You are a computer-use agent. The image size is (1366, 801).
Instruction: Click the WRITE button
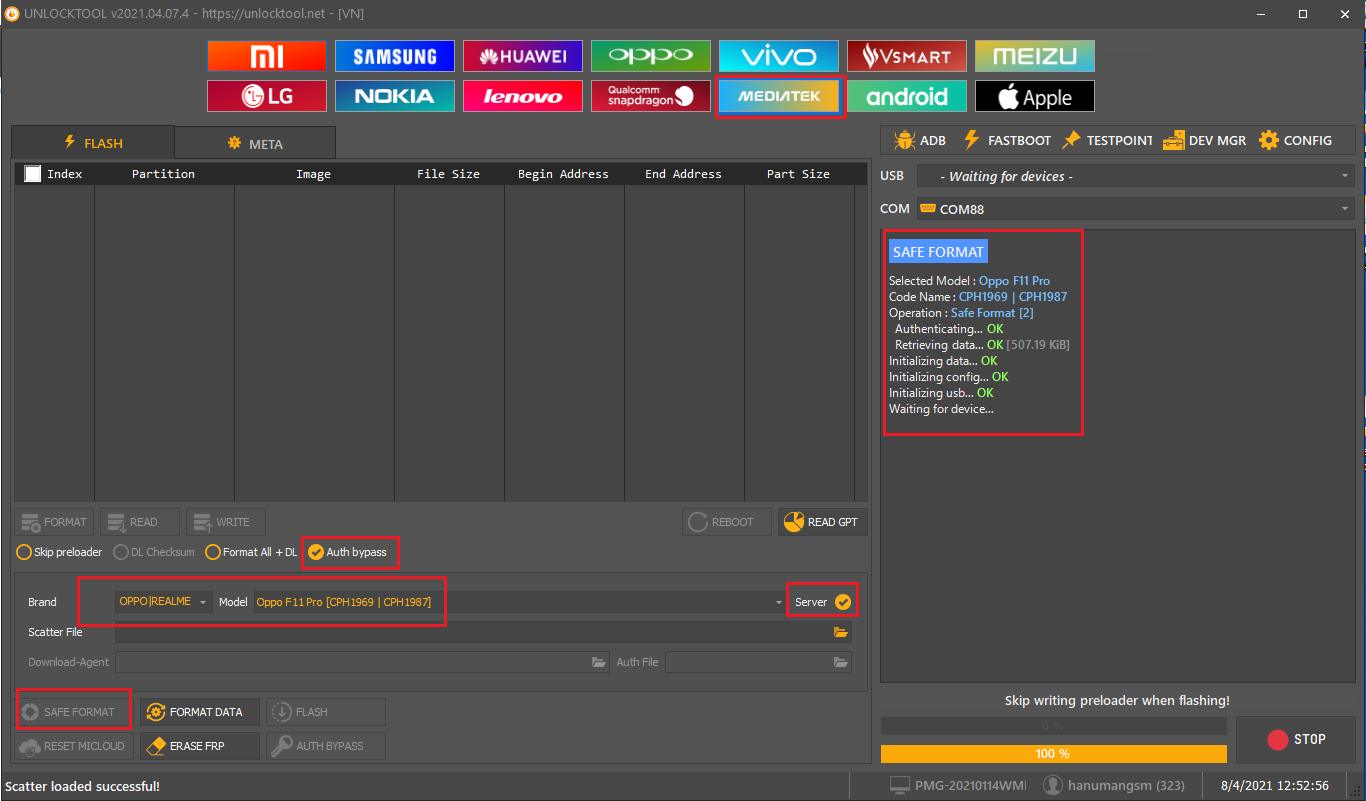tap(226, 522)
